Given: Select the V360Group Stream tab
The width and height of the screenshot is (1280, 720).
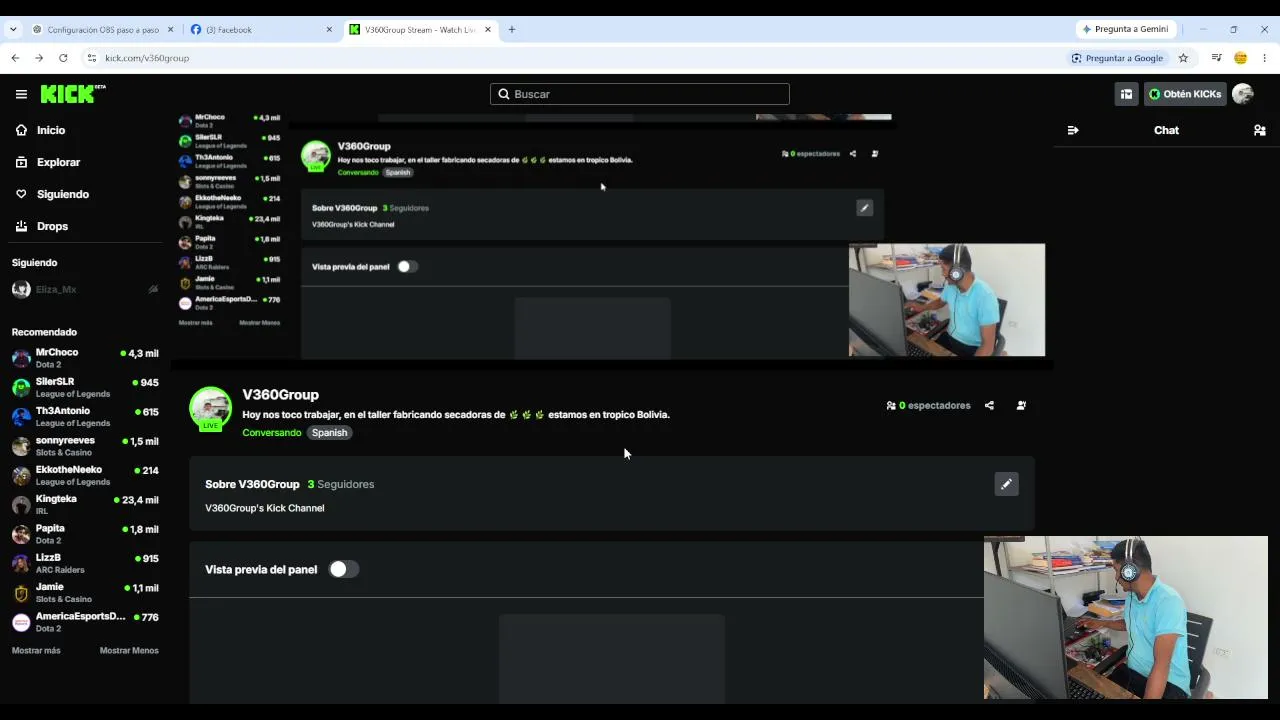Looking at the screenshot, I should (x=421, y=30).
